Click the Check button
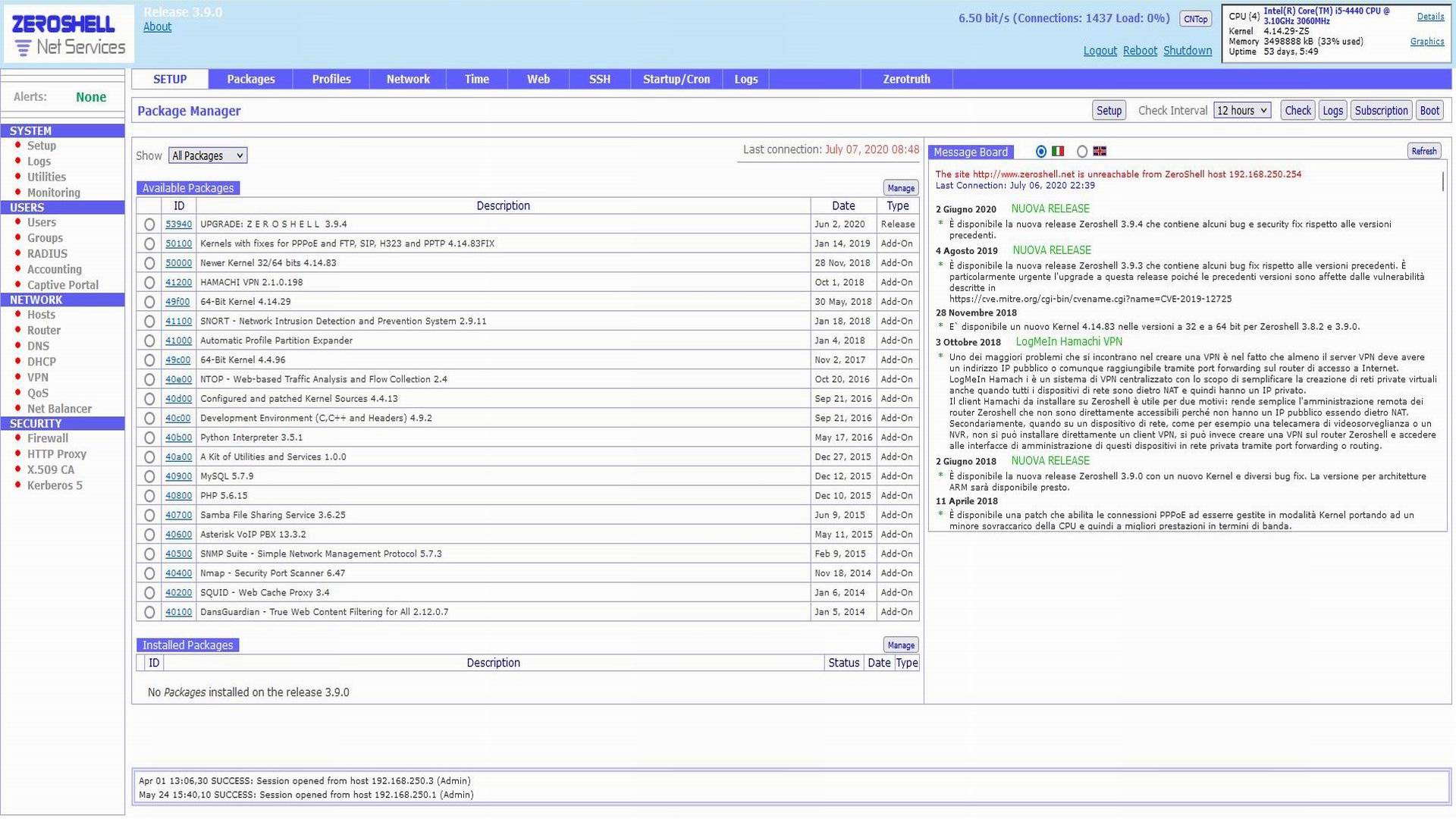Image resolution: width=1456 pixels, height=819 pixels. point(1298,111)
